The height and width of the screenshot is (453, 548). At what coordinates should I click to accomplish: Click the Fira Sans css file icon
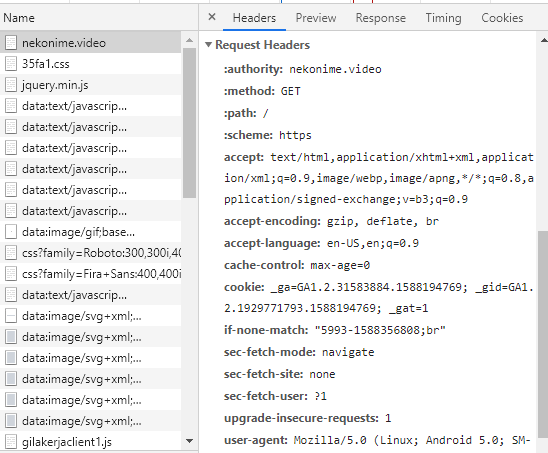(x=11, y=274)
